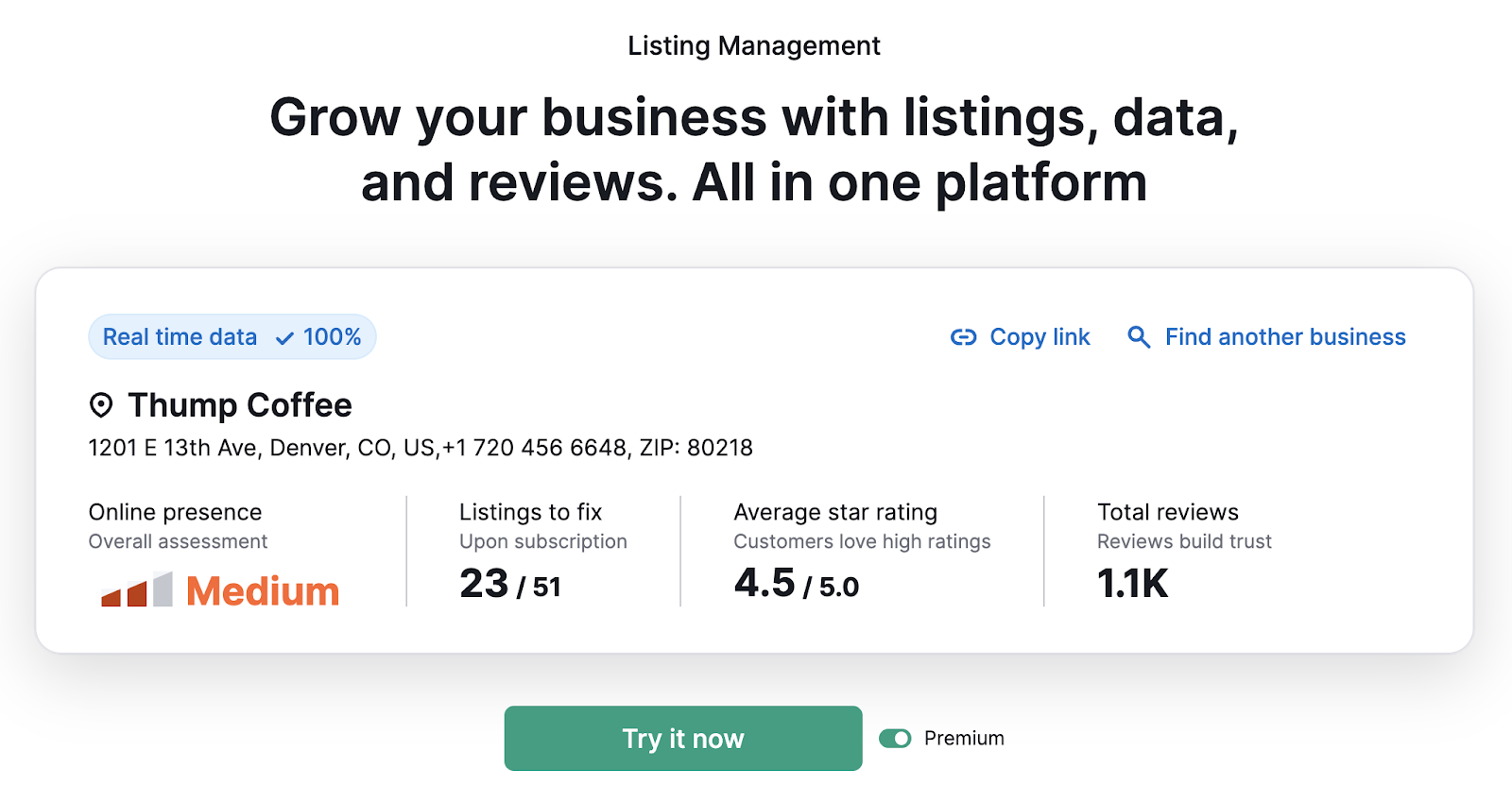Viewport: 1512px width, 802px height.
Task: Open Find another business
Action: (1285, 336)
